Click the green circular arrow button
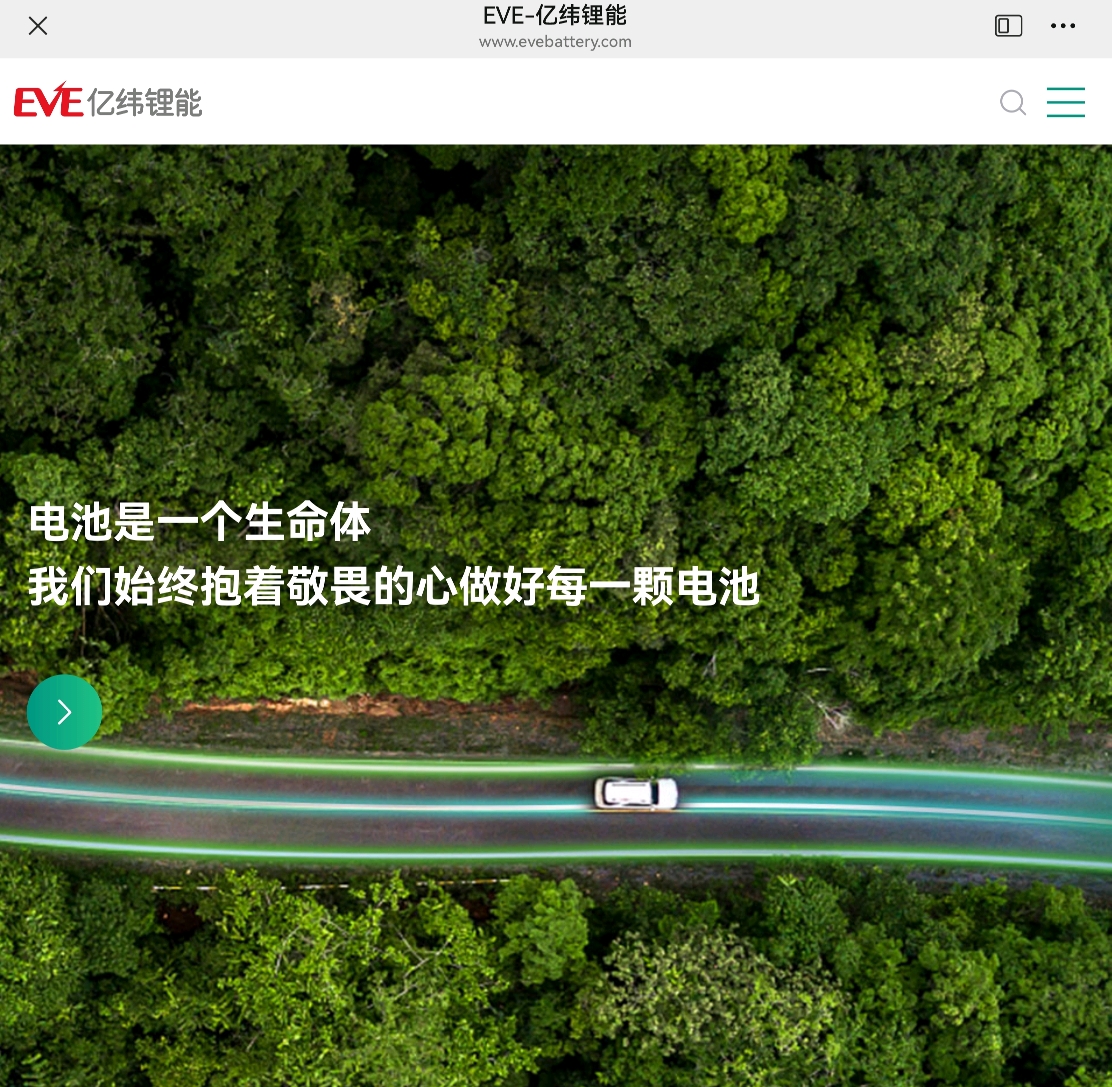This screenshot has width=1112, height=1087. [65, 712]
